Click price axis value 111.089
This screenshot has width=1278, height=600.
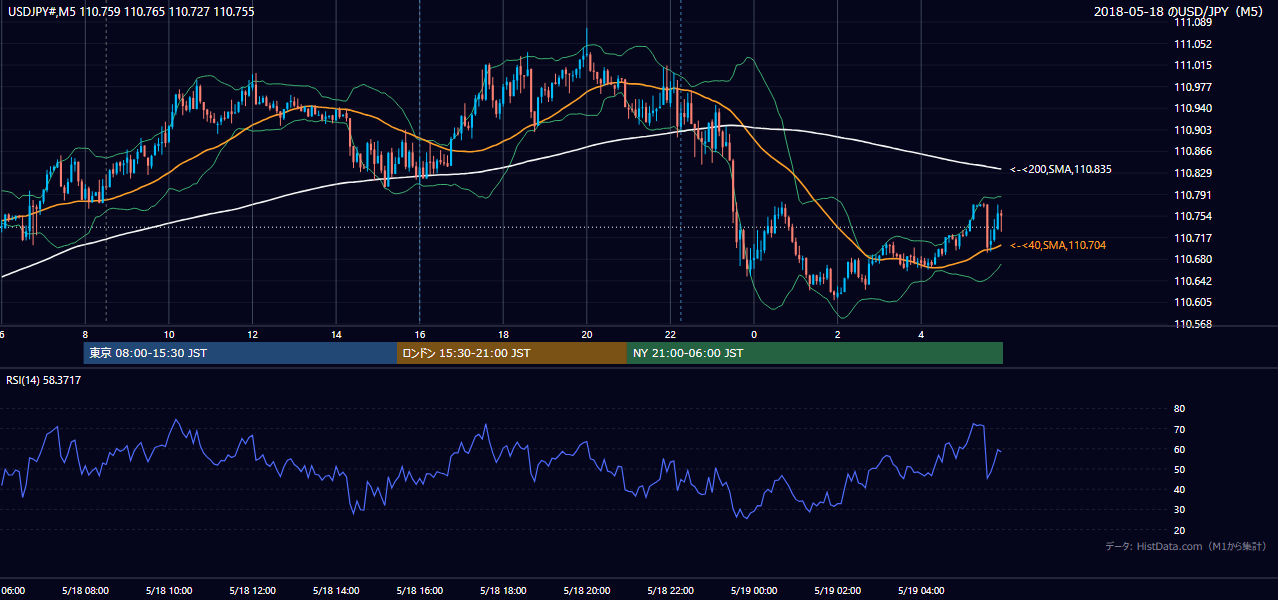1194,22
